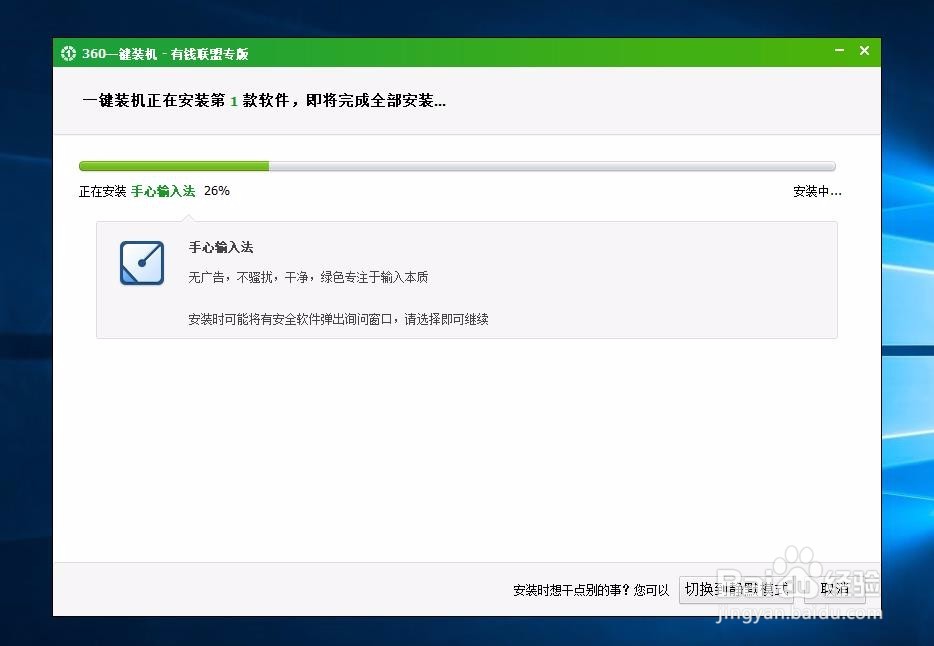Image resolution: width=934 pixels, height=646 pixels.
Task: Click the installation progress bar
Action: (456, 166)
